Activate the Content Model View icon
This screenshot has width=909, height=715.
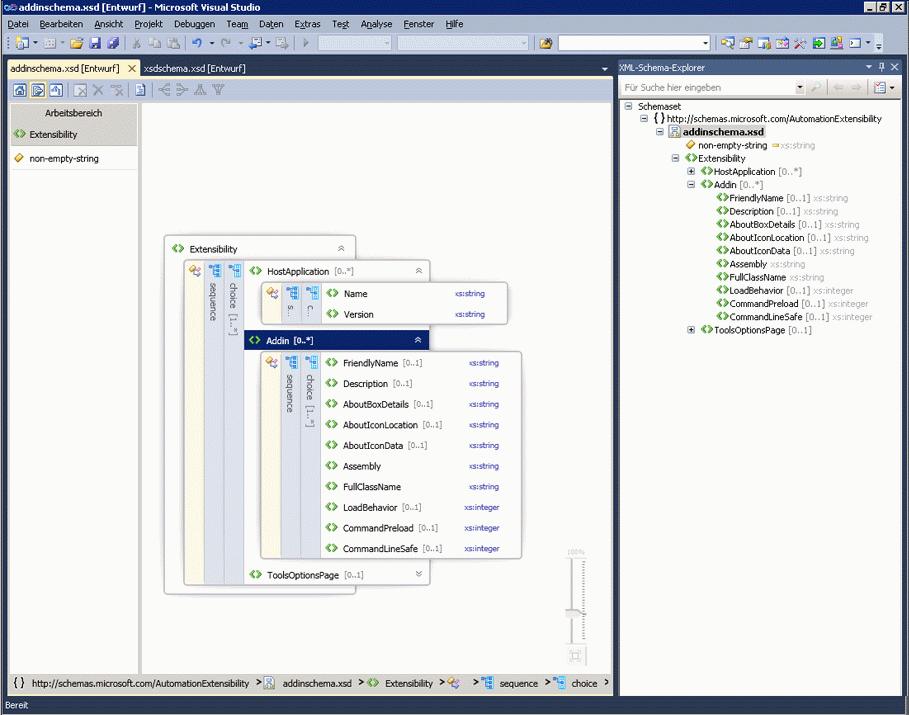pos(37,90)
